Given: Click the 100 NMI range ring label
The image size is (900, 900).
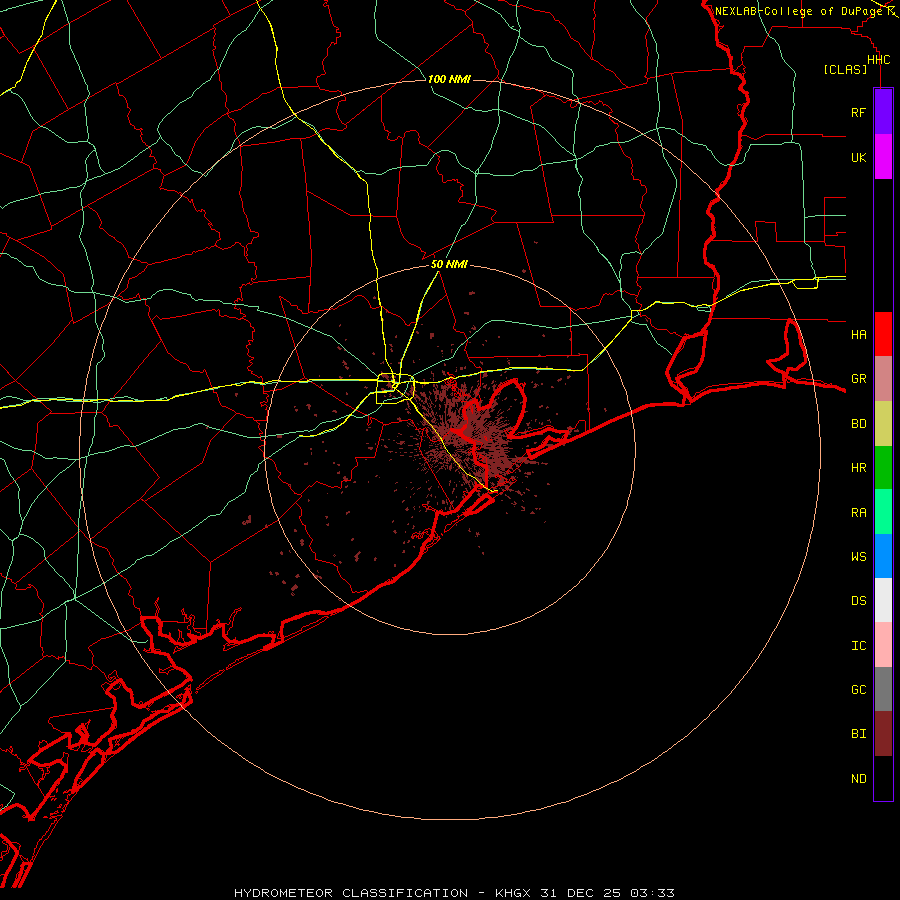Looking at the screenshot, I should point(449,79).
